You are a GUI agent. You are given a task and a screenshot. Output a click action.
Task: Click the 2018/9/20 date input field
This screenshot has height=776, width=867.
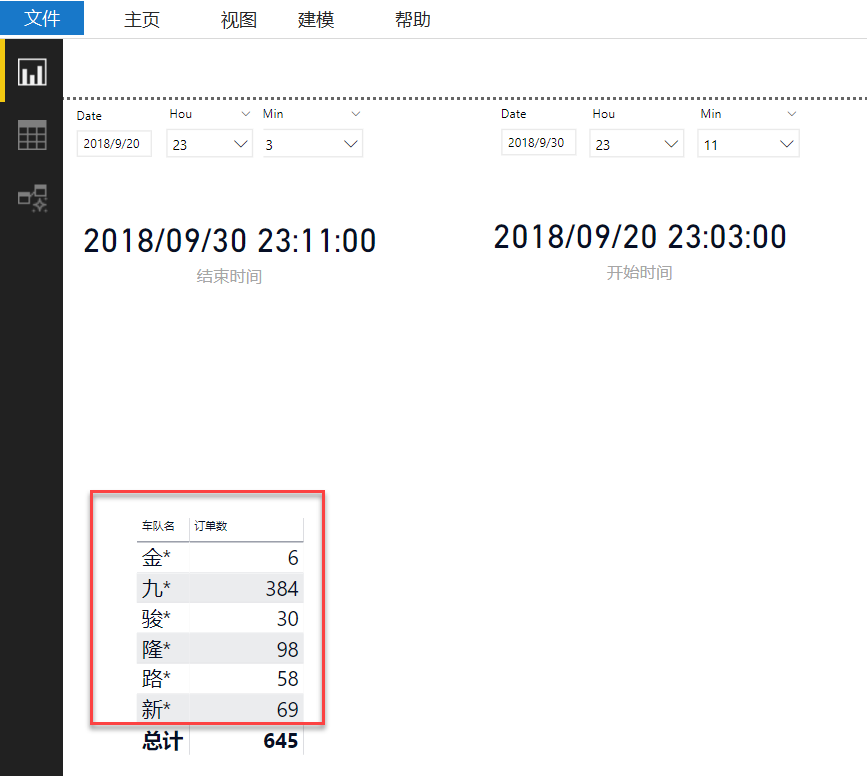click(x=114, y=144)
